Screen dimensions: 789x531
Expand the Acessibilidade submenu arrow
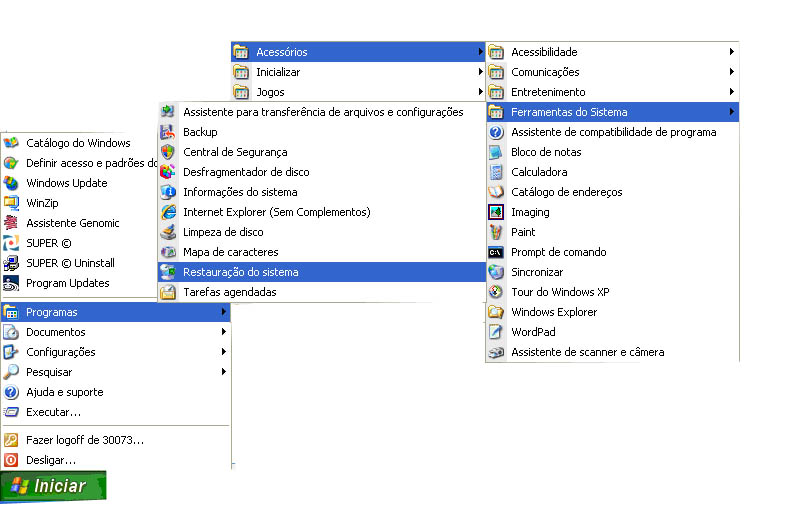coord(732,52)
